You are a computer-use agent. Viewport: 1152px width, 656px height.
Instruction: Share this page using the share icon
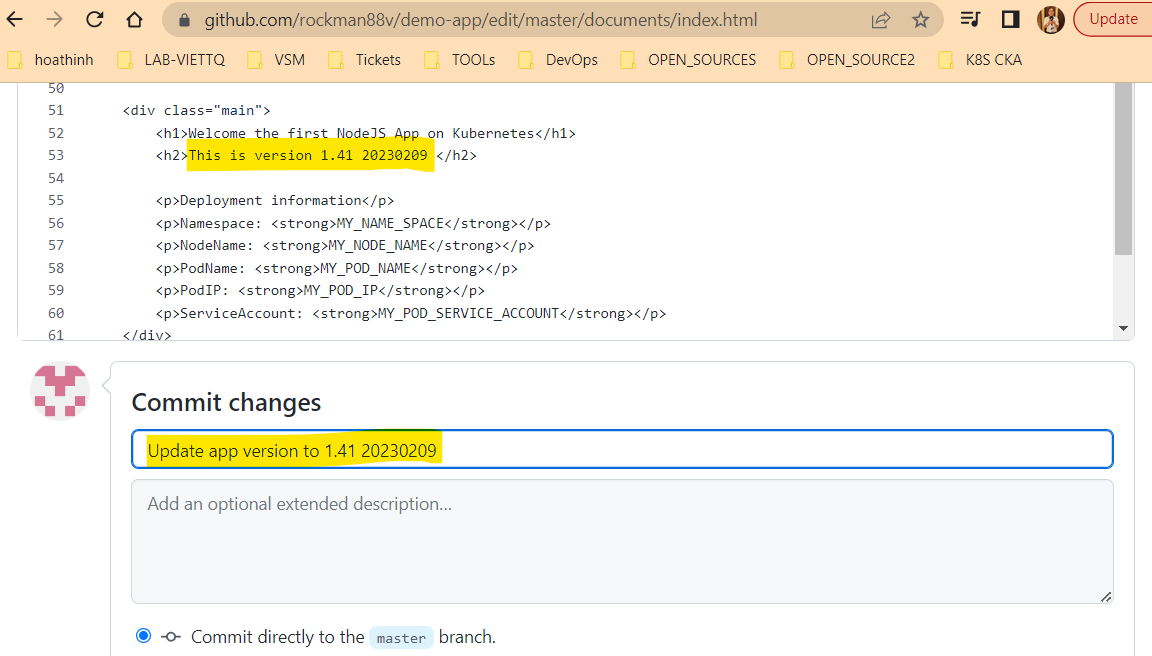pyautogui.click(x=881, y=20)
